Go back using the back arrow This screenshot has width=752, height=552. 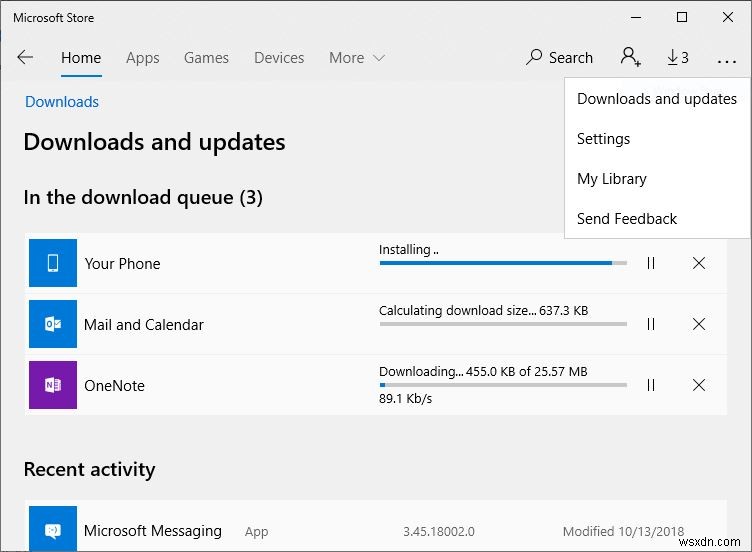tap(25, 58)
